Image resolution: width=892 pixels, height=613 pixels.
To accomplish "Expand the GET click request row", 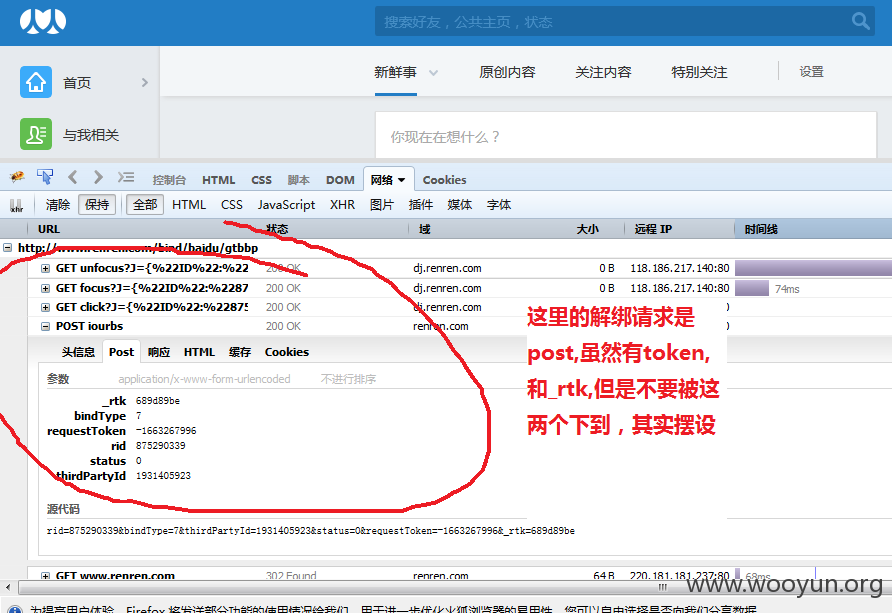I will [46, 307].
